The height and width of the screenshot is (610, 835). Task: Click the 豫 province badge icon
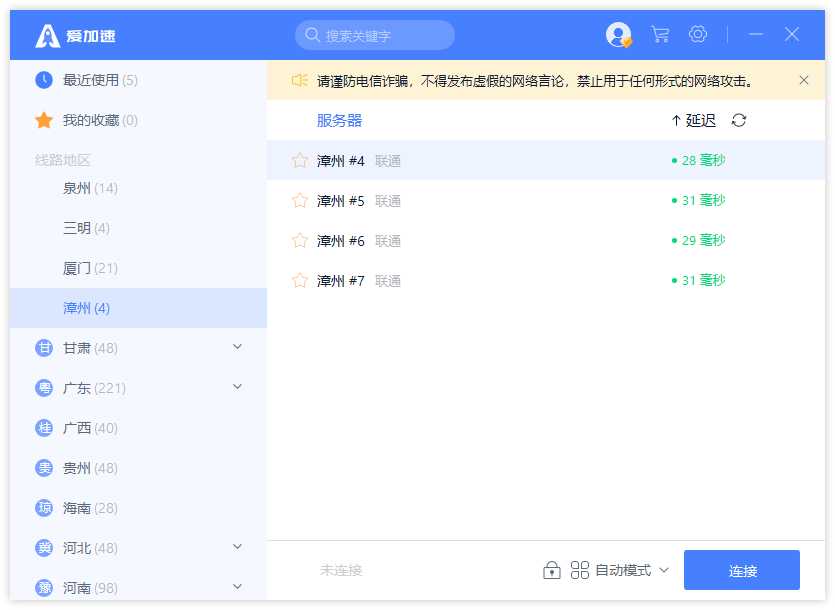point(44,588)
